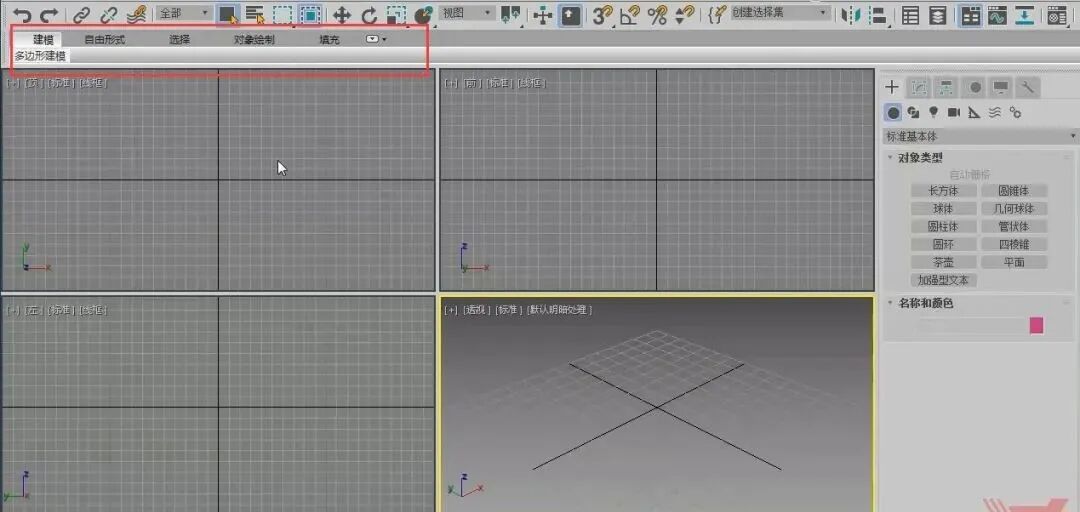Screen dimensions: 1080x512
Task: Open the 创建选择集 dropdown
Action: point(780,12)
